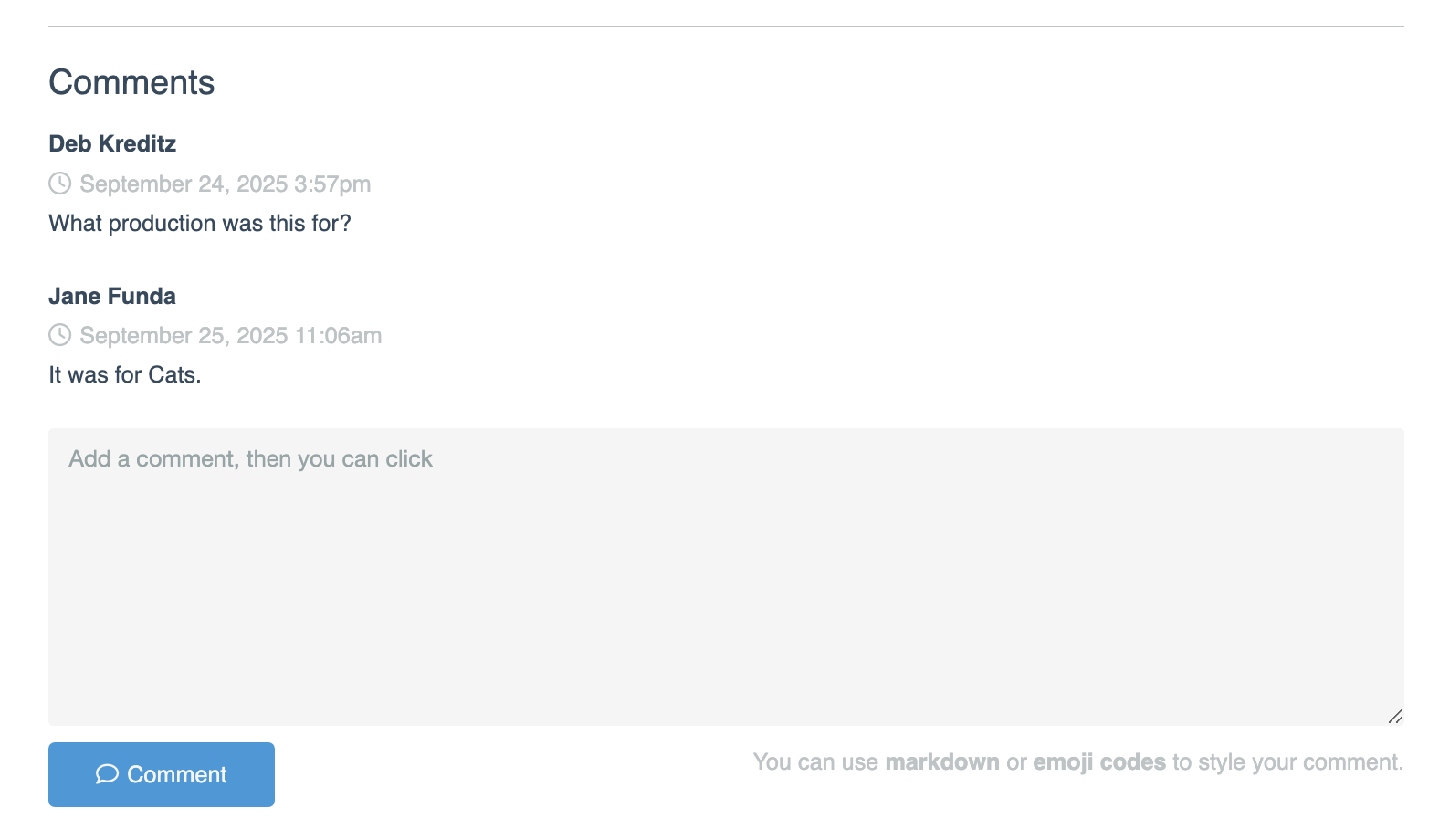This screenshot has width=1439, height=840.
Task: Select the Deb Kreditz author name
Action: [x=112, y=144]
